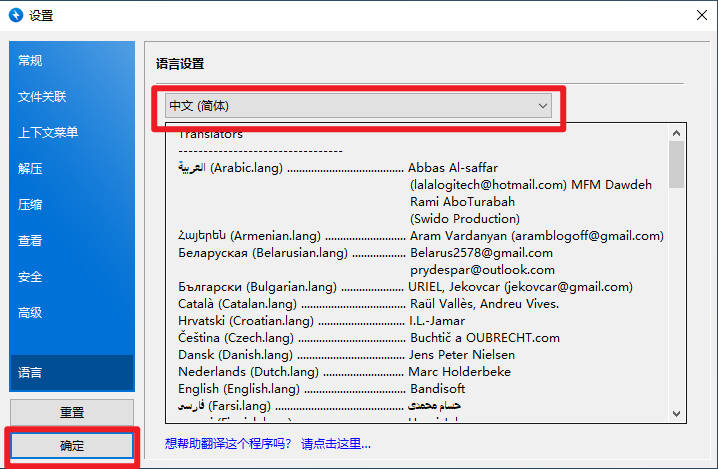Click the Dansk (Danish.lang) translator line
Screen dimensions: 718x469
[x=236, y=355]
